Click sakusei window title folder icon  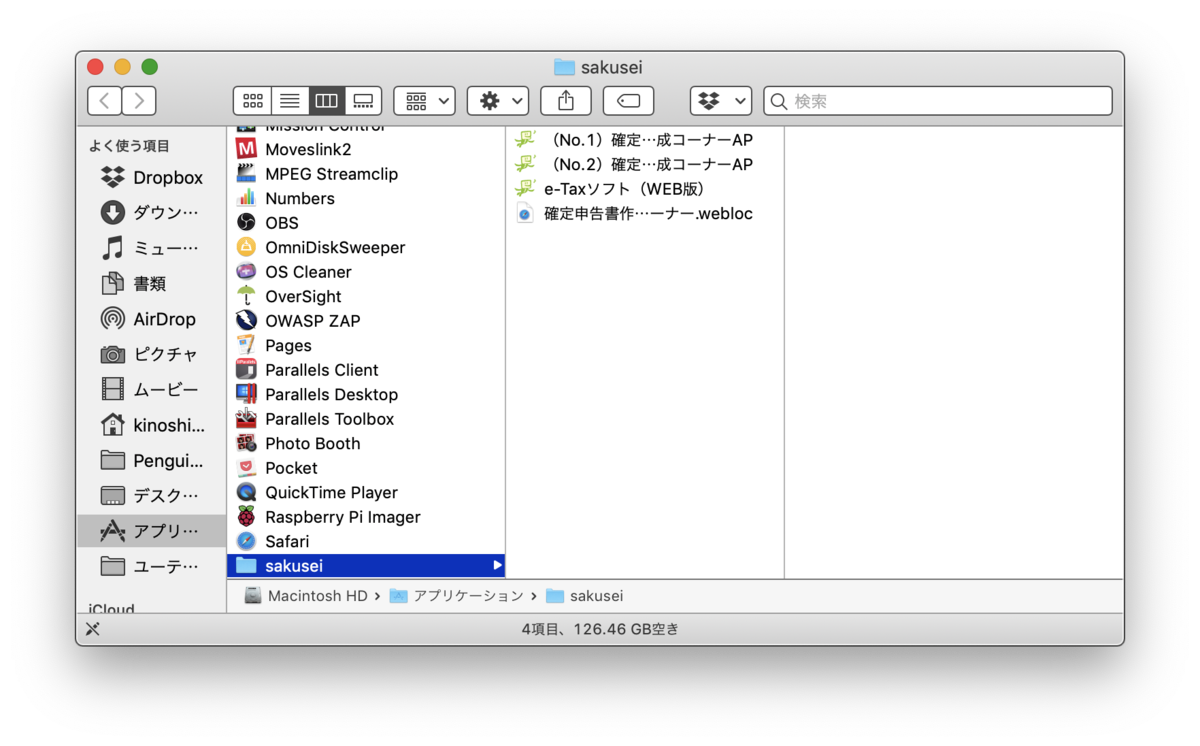[564, 67]
